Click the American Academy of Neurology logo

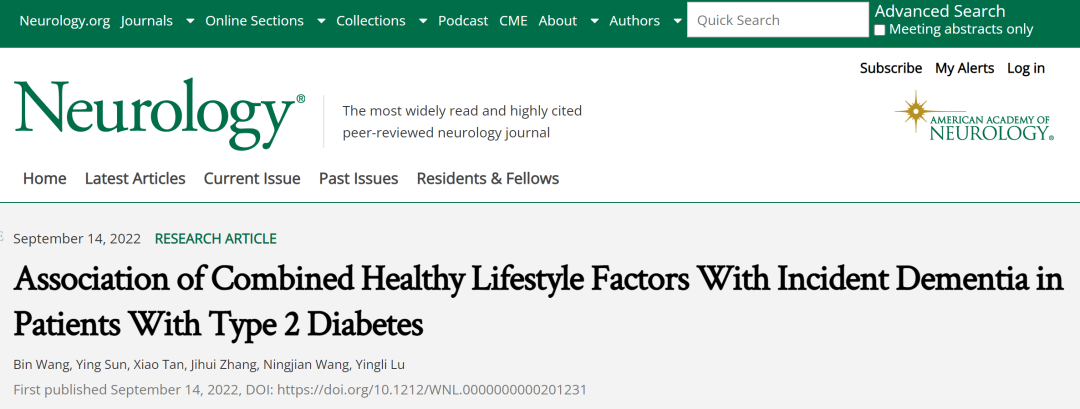[974, 116]
